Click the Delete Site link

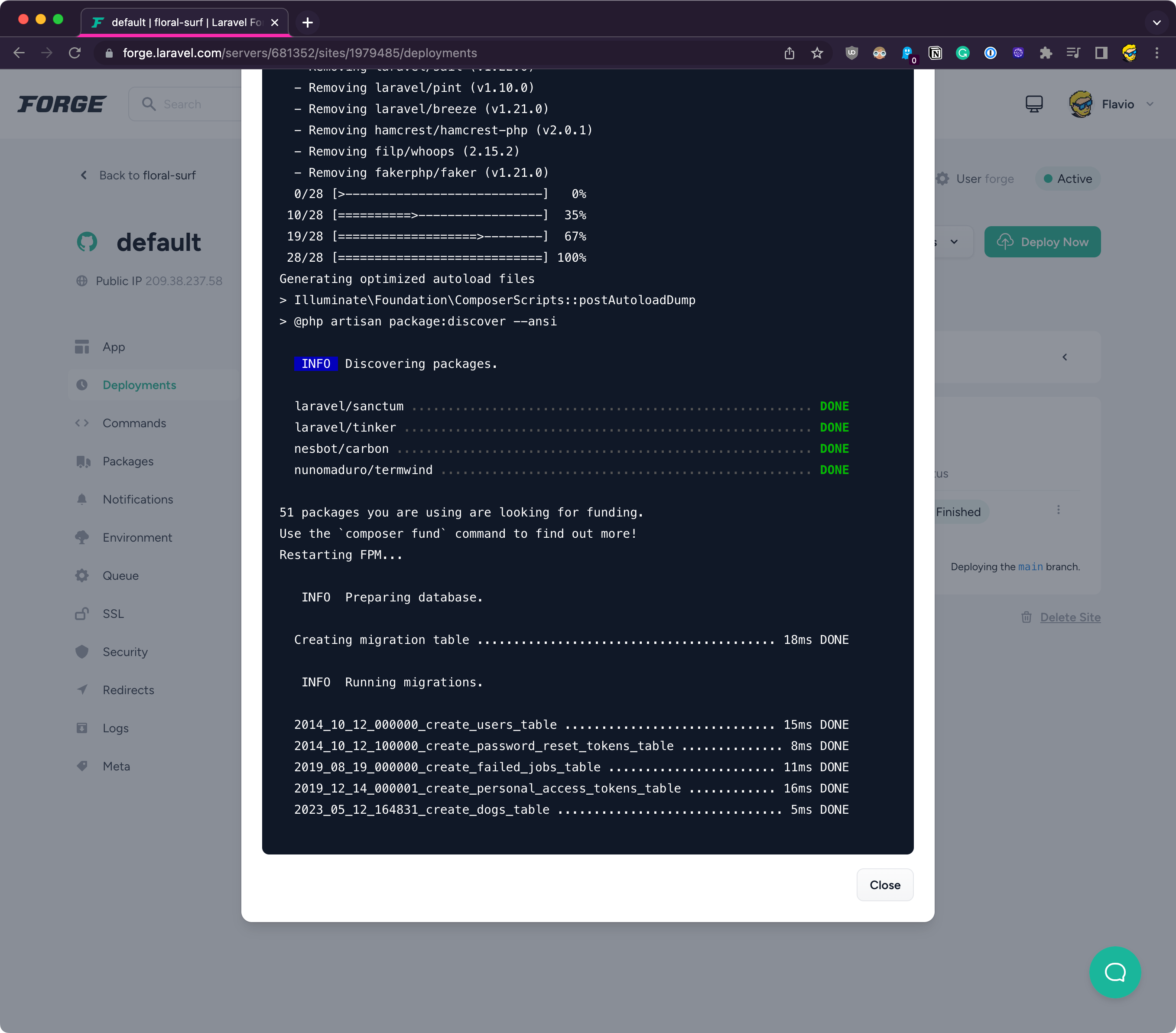coord(1069,617)
